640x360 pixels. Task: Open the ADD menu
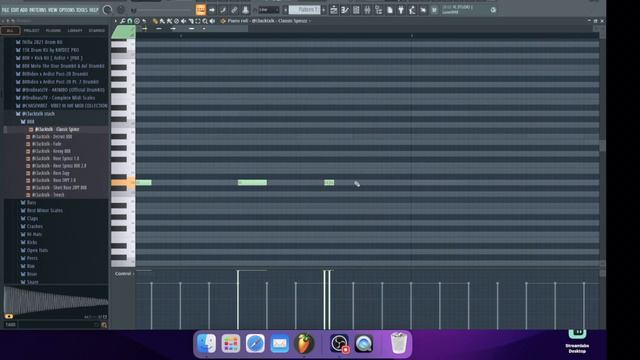(24, 10)
